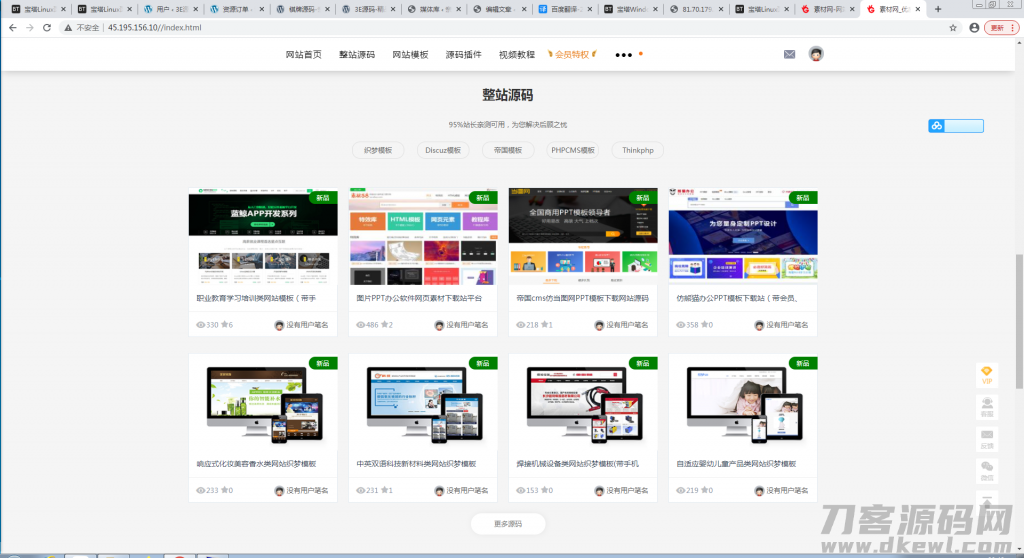Click the blue Baidu cloud floating widget
Screen dimensions: 1024x558
pyautogui.click(x=955, y=126)
